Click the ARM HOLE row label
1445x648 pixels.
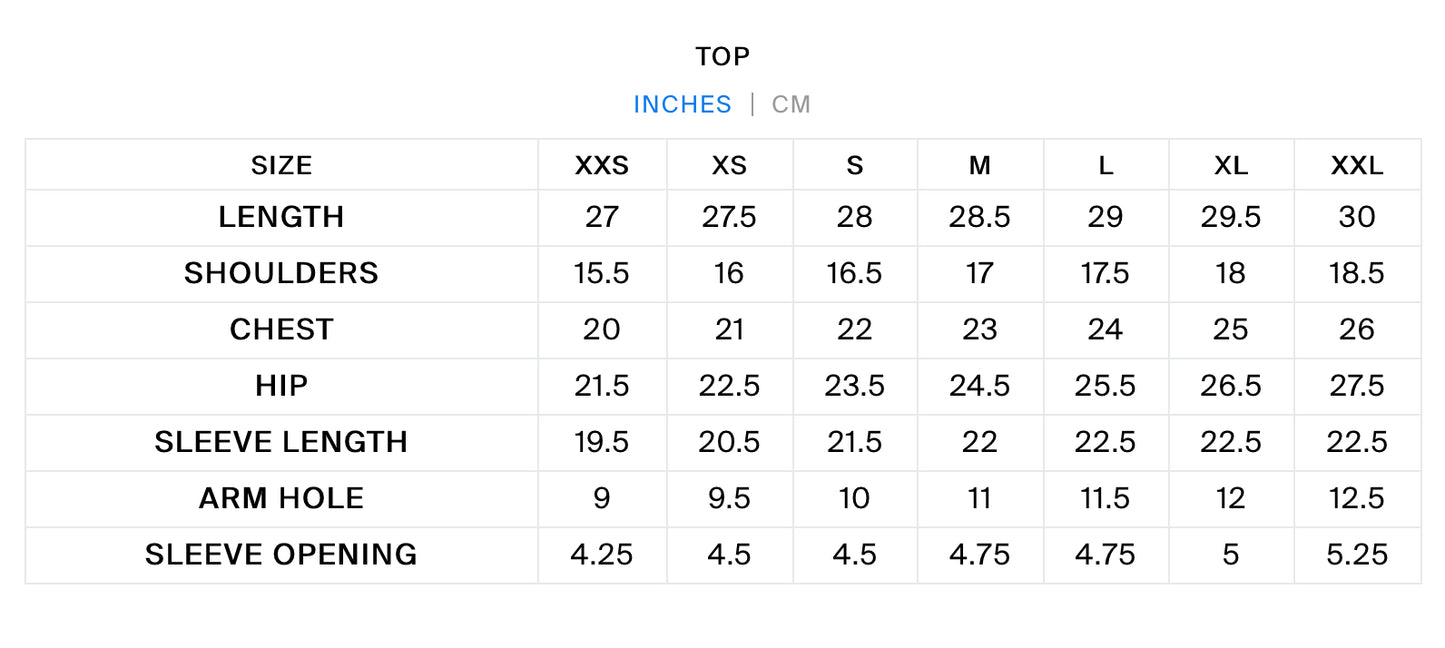click(282, 498)
